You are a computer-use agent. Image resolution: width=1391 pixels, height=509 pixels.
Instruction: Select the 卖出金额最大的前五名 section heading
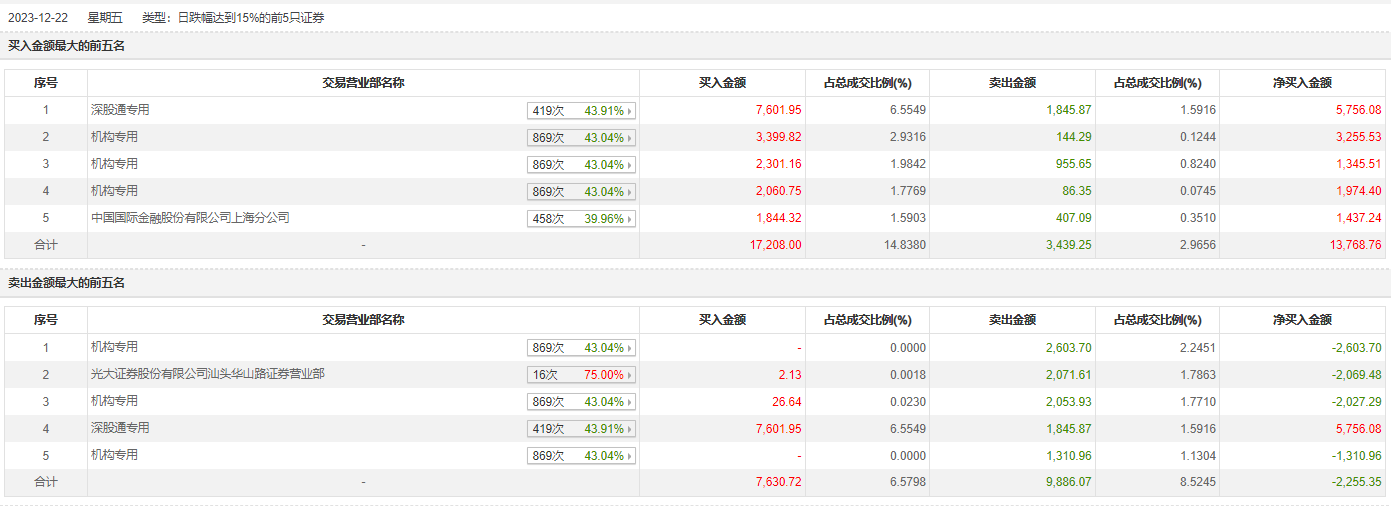tap(67, 283)
